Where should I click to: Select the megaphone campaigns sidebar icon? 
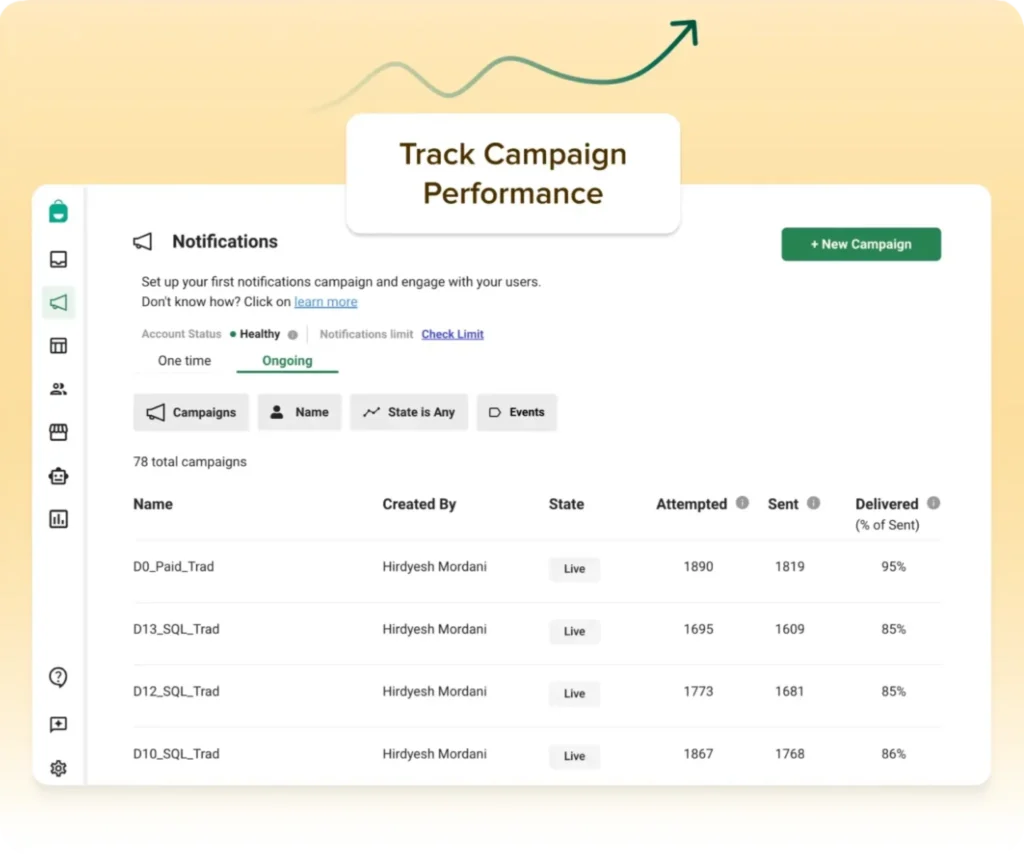point(58,302)
